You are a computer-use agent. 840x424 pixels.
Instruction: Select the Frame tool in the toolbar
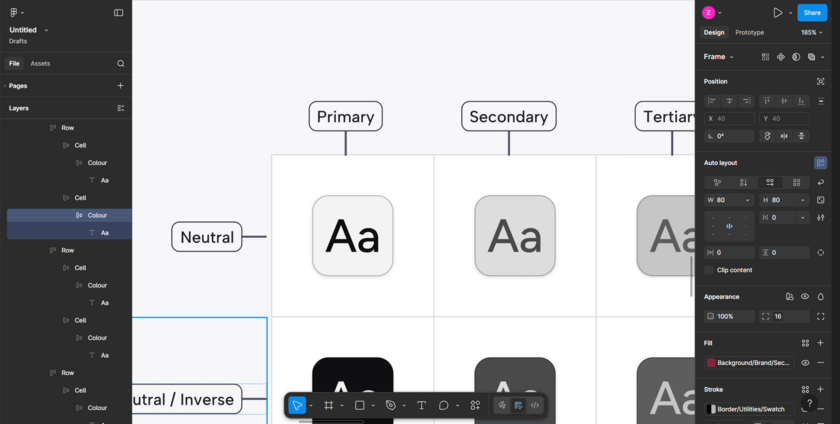(328, 405)
